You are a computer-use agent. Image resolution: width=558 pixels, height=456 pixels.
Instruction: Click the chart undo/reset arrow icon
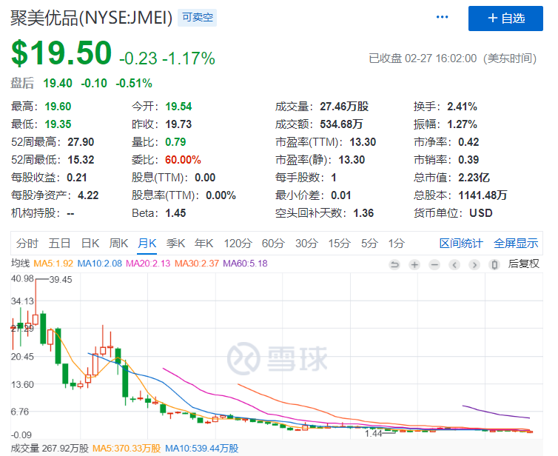(x=394, y=264)
